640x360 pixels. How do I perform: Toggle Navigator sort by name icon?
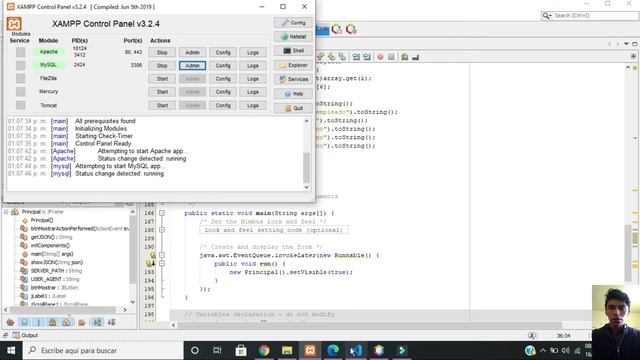(x=98, y=322)
